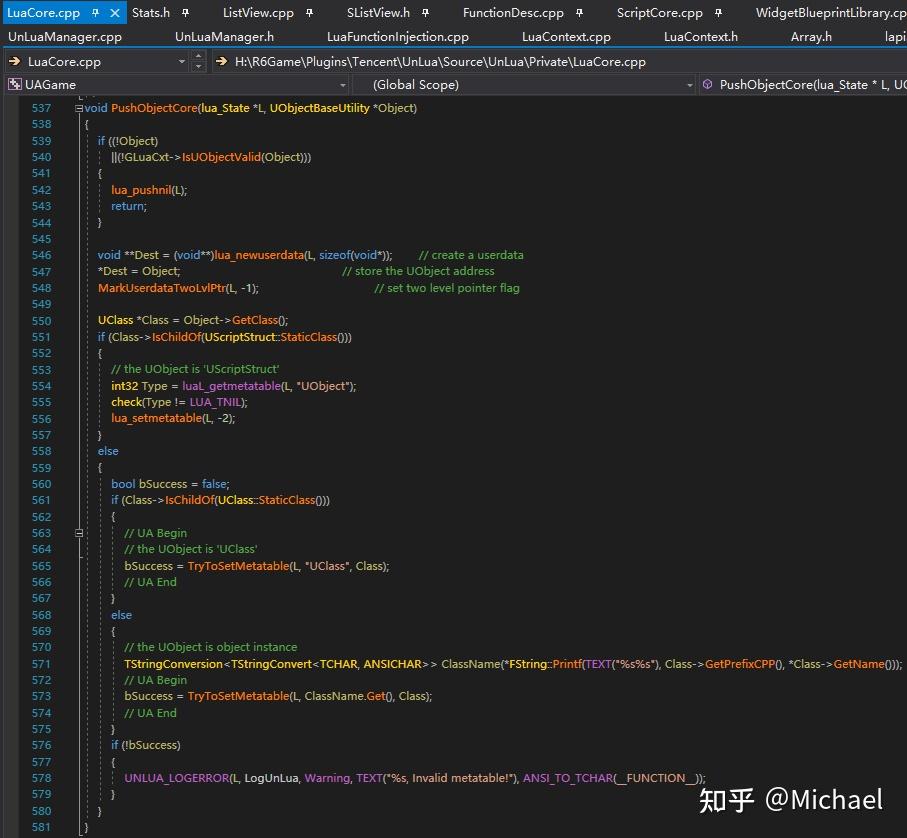Switch to the LuaFunctionInjection.cpp tab
The width and height of the screenshot is (907, 838).
pos(398,37)
